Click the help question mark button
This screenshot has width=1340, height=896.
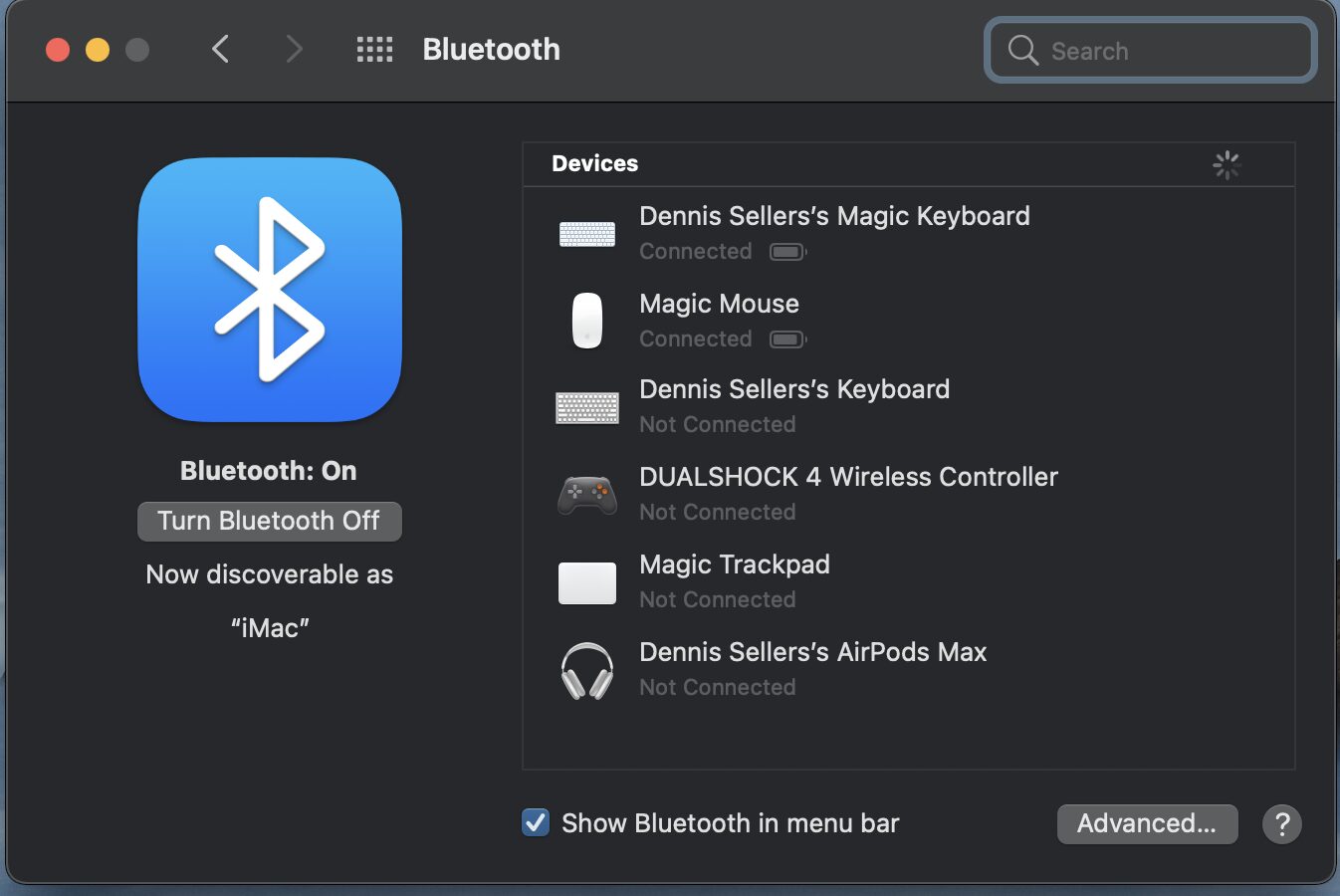point(1281,824)
